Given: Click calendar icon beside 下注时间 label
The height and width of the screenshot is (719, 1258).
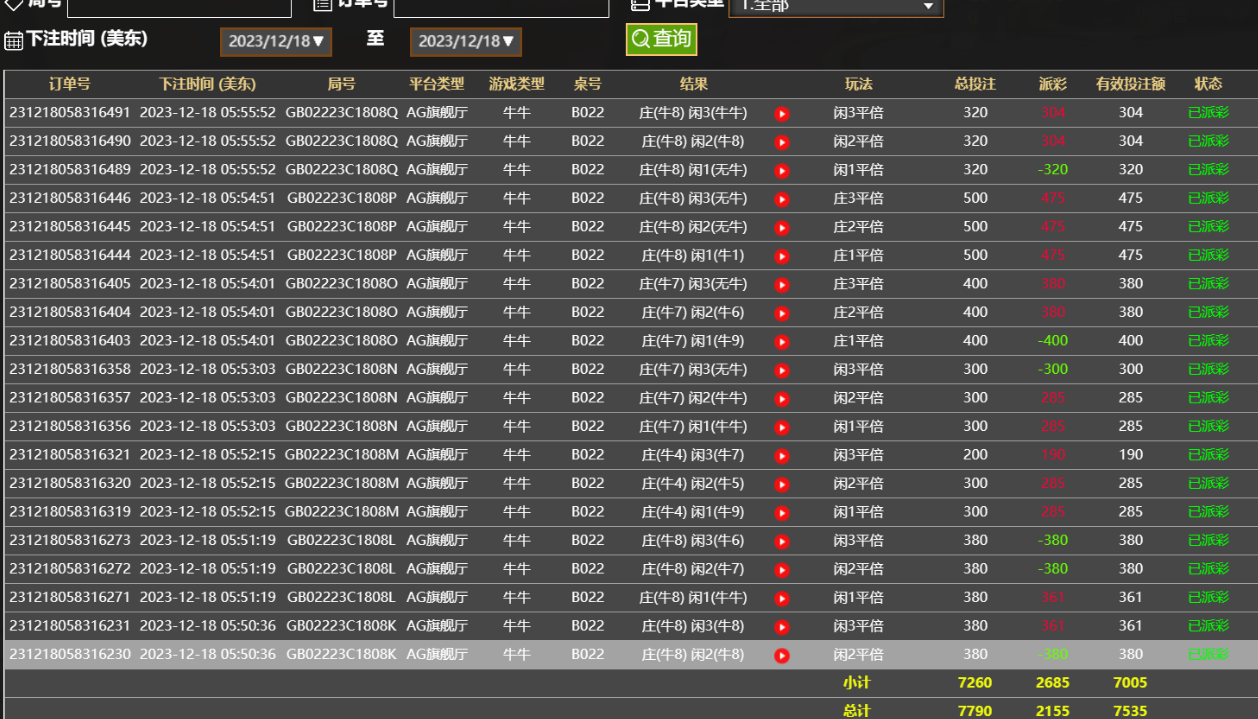Looking at the screenshot, I should [14, 40].
